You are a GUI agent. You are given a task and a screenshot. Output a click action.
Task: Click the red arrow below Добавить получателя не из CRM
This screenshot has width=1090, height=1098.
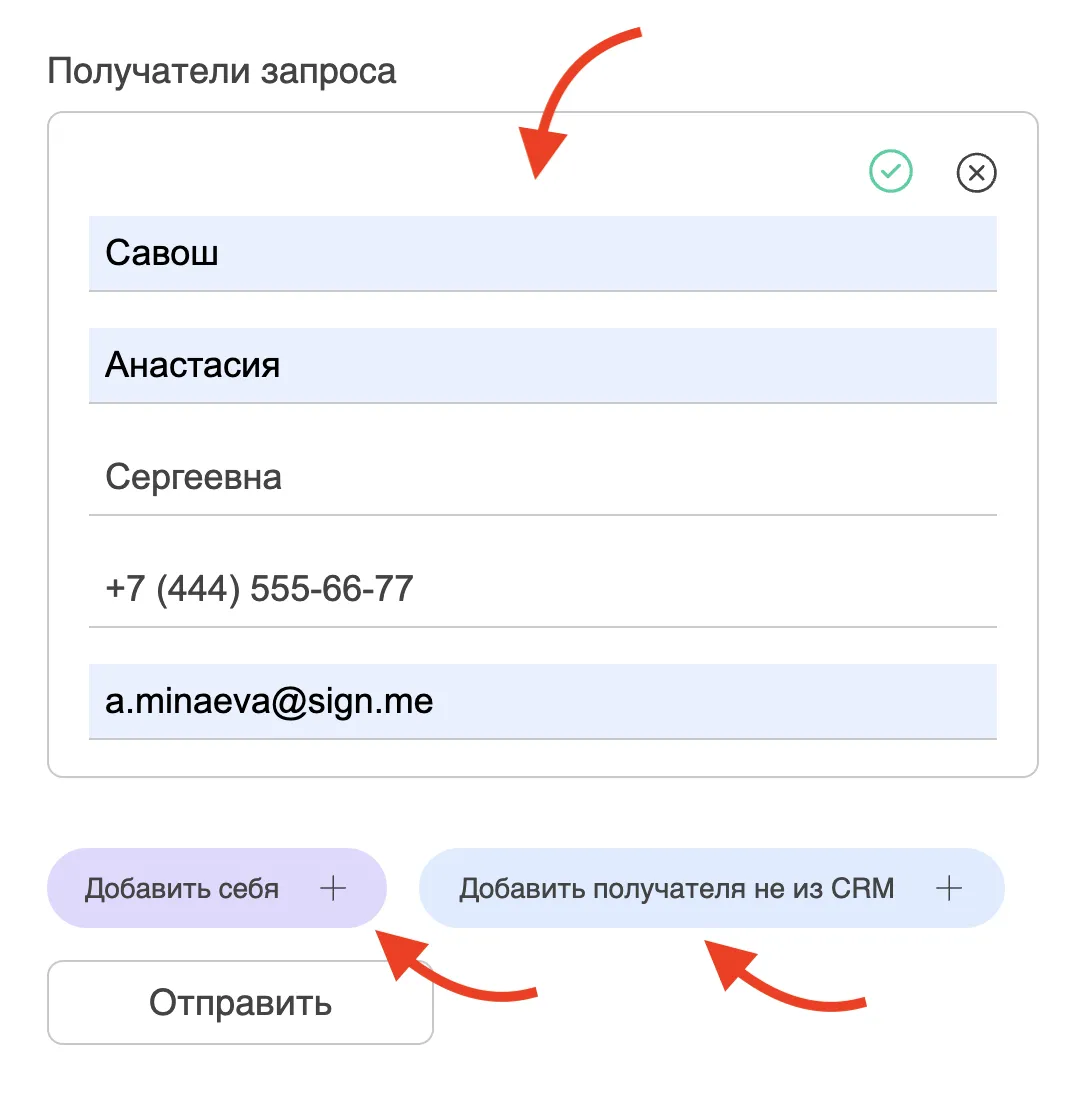784,977
